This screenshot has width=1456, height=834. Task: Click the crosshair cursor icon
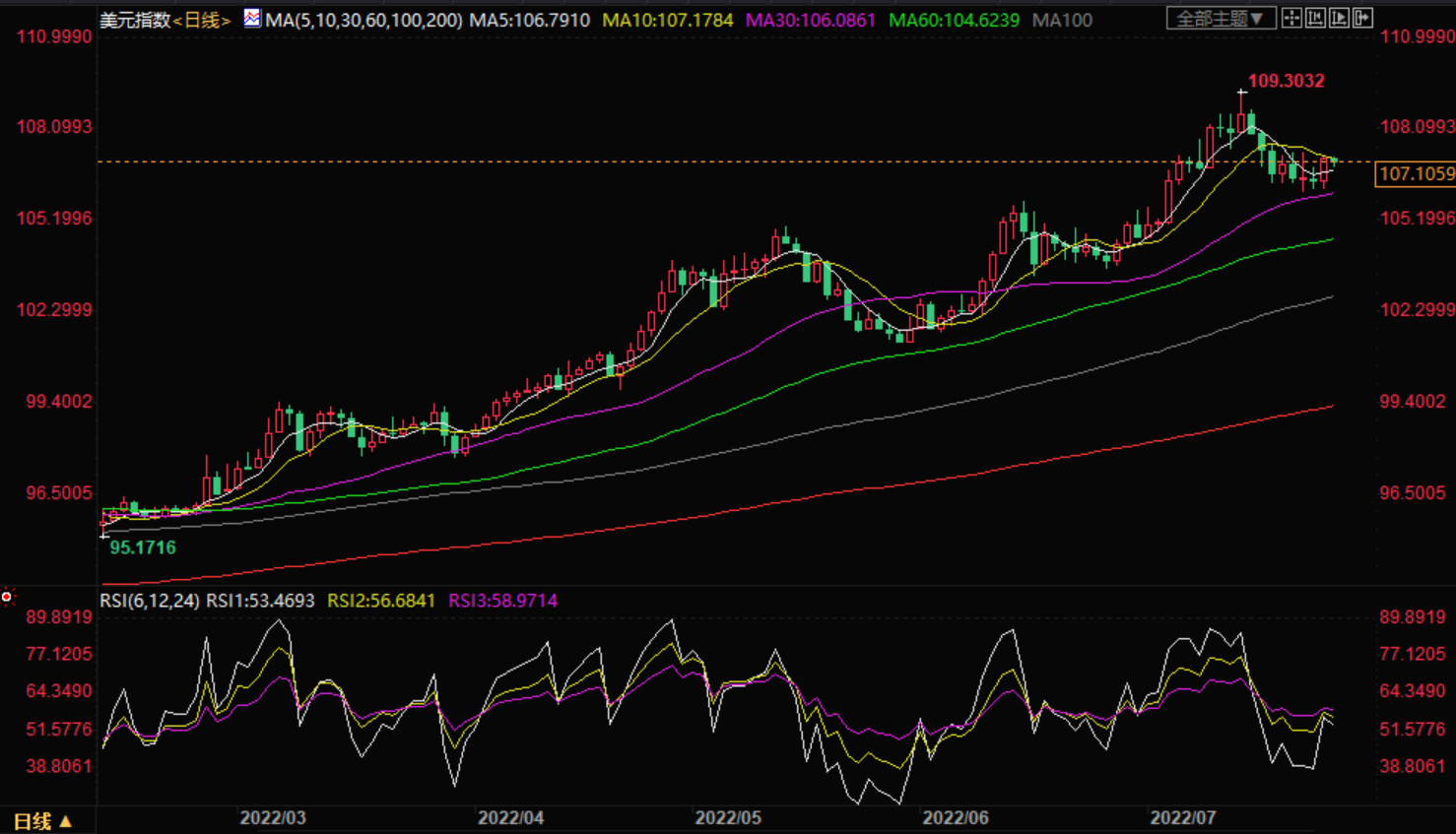click(1291, 18)
